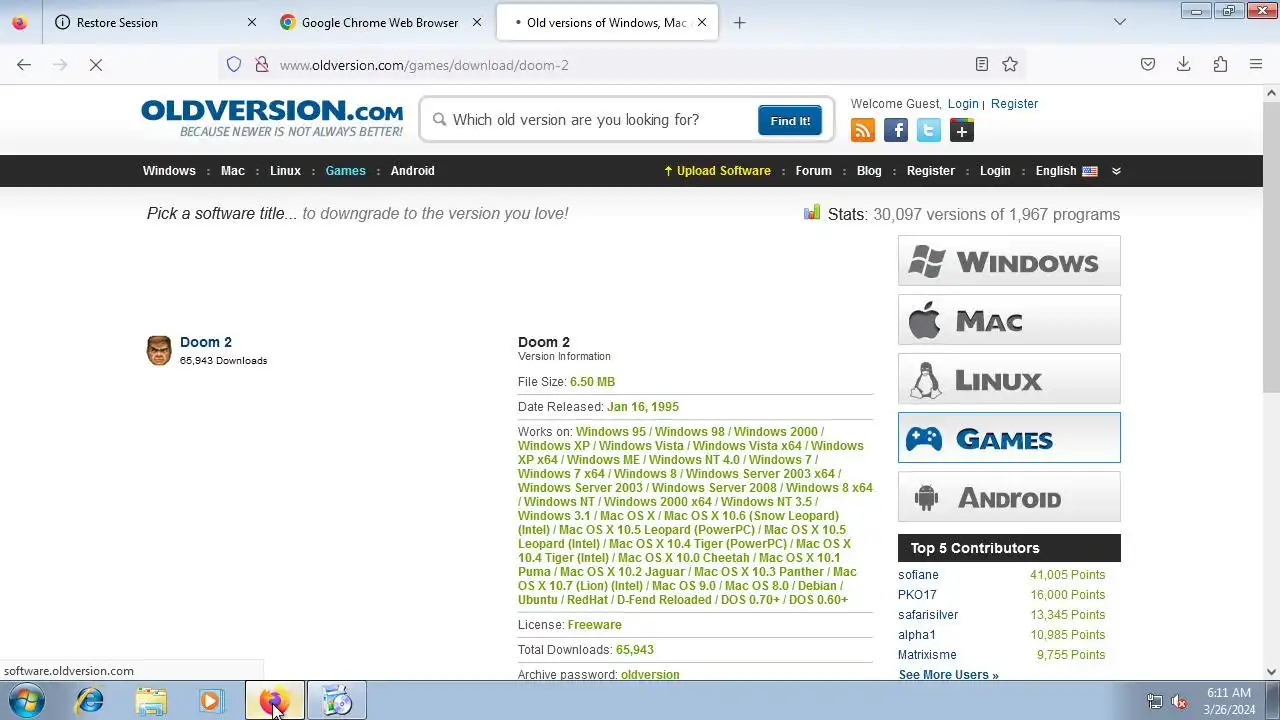1280x720 pixels.
Task: Open the Android nav menu item
Action: (x=413, y=171)
